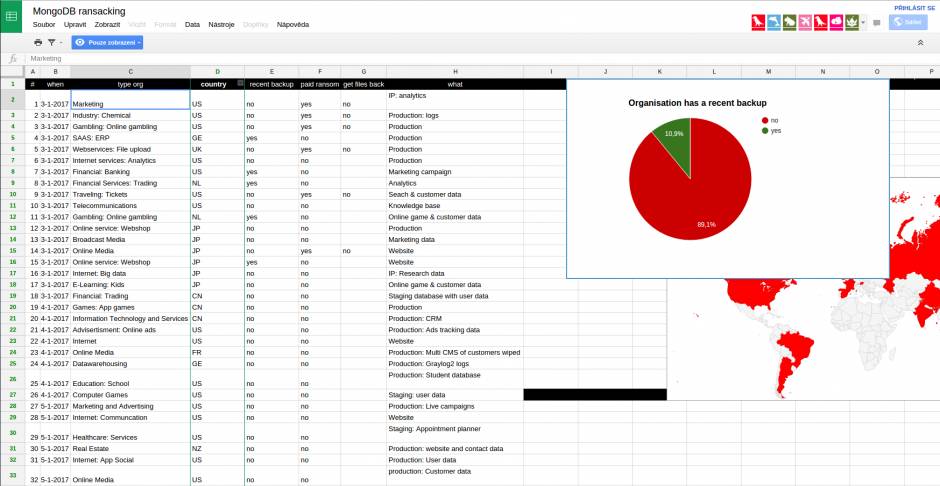The image size is (940, 486).
Task: Click the 'Production: CRM' cell
Action: pyautogui.click(x=455, y=319)
